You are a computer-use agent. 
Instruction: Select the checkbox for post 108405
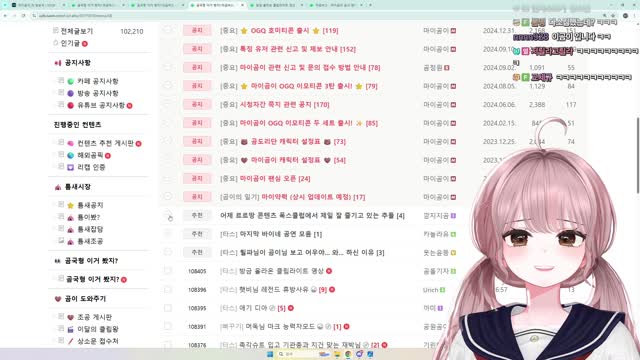click(x=168, y=271)
